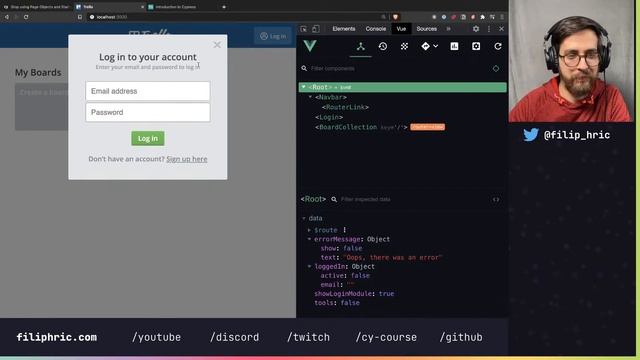Open the Timeline history tab in Vue devtools
640x360 pixels.
click(382, 47)
